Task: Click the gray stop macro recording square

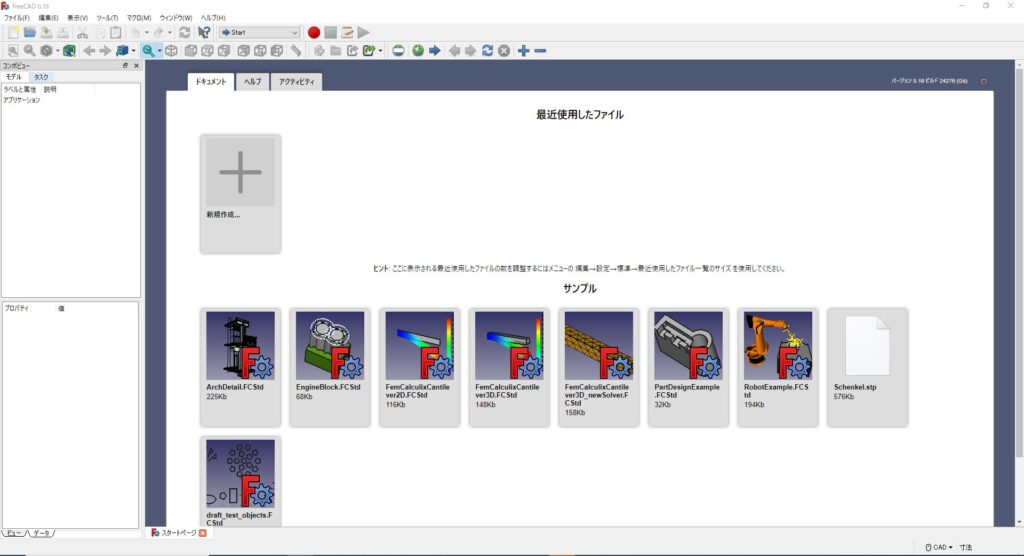Action: pos(331,33)
